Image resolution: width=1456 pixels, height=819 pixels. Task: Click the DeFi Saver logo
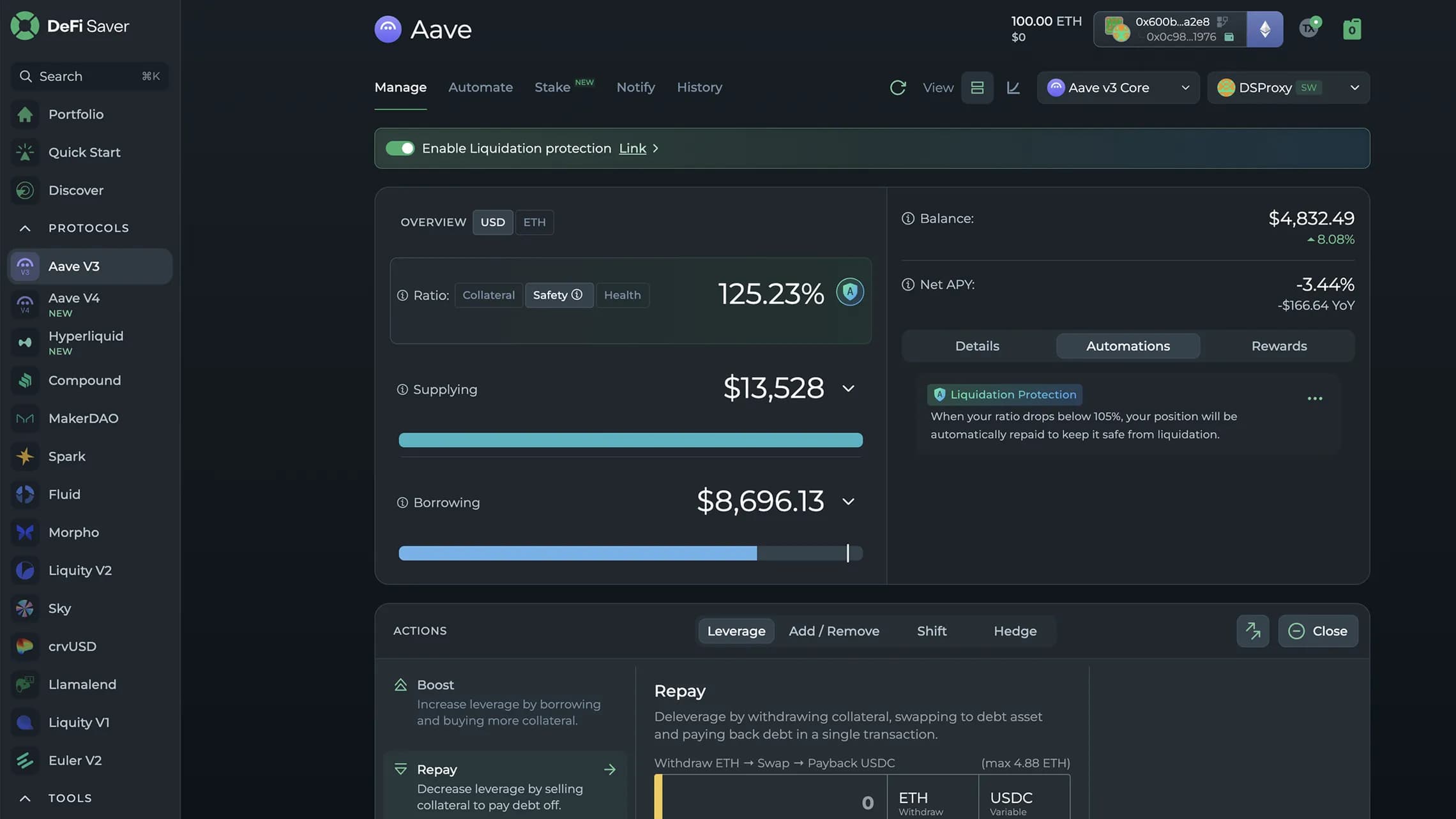coord(70,26)
